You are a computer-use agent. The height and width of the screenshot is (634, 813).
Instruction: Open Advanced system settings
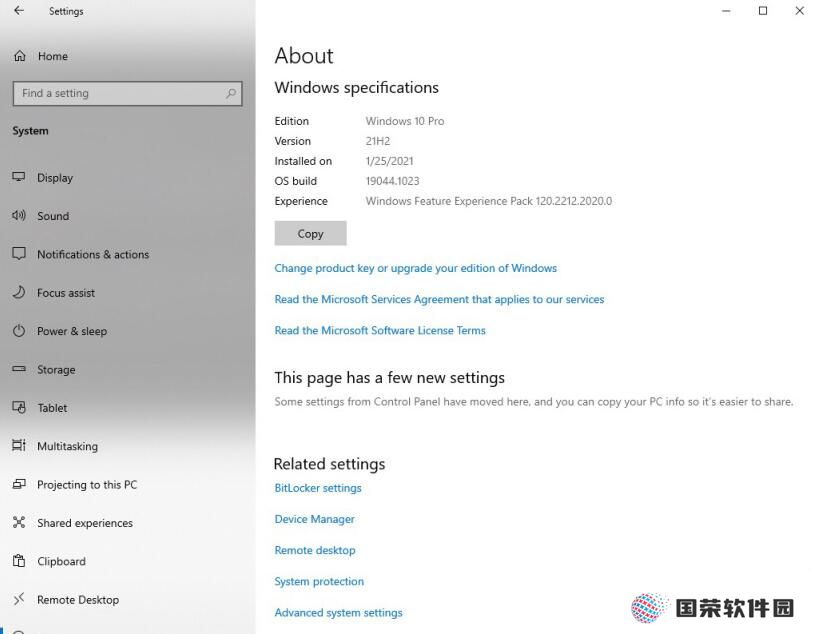pyautogui.click(x=338, y=612)
